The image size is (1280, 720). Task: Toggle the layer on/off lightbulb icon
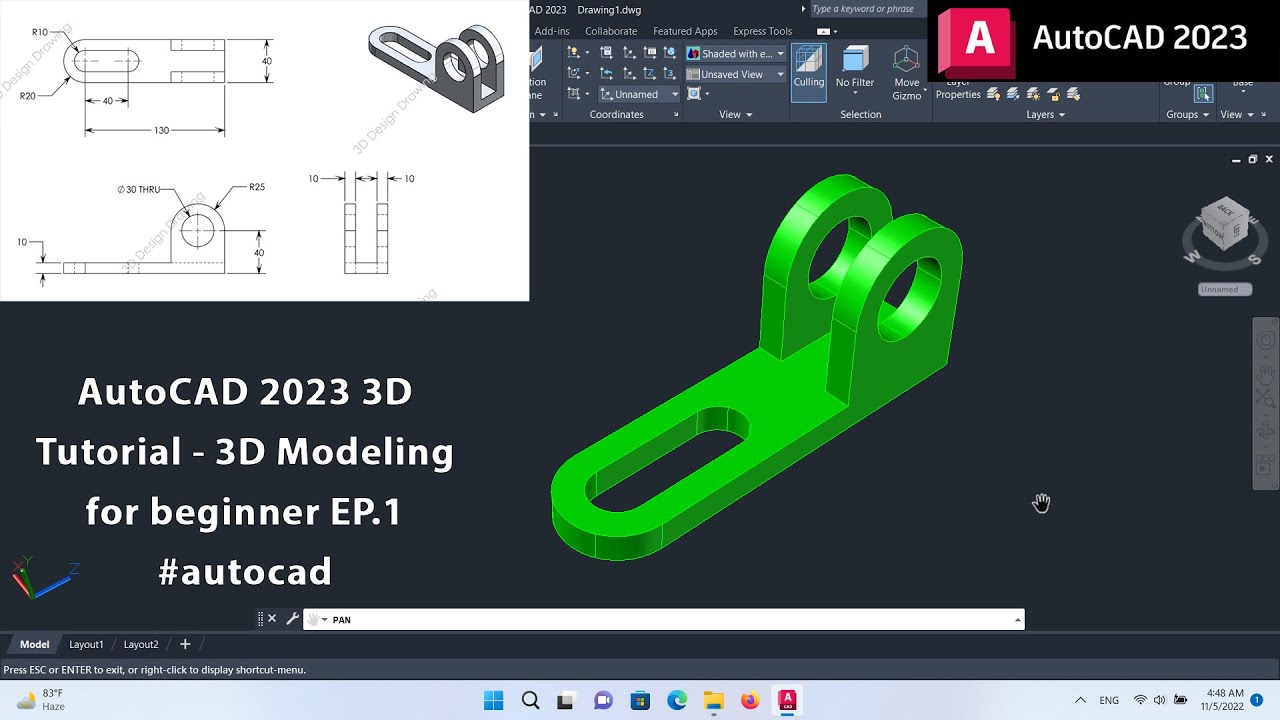[993, 94]
